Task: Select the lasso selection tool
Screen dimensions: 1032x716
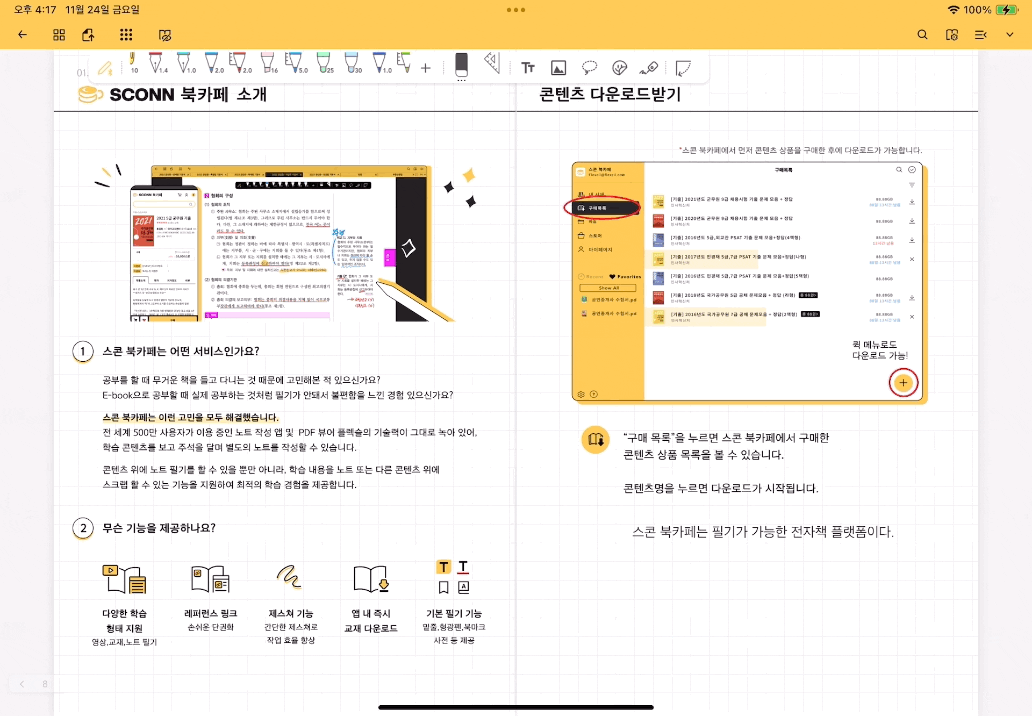Action: 589,68
